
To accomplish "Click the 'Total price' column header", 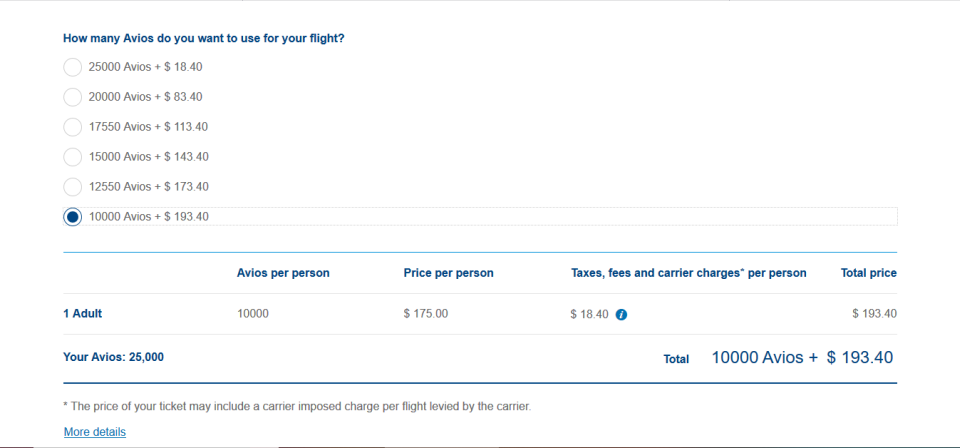I will point(869,273).
